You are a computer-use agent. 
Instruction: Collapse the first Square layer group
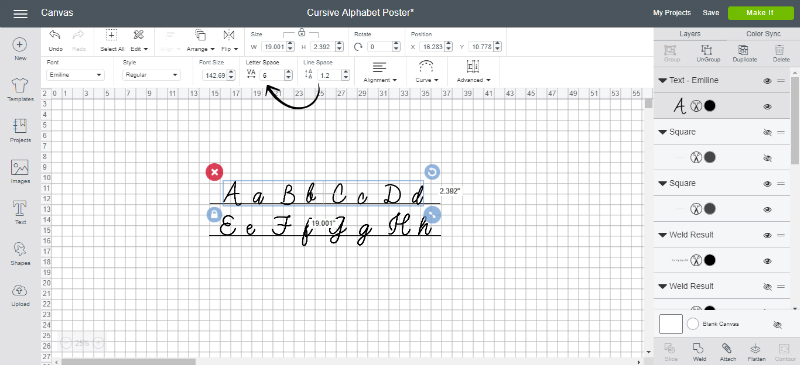pyautogui.click(x=663, y=132)
